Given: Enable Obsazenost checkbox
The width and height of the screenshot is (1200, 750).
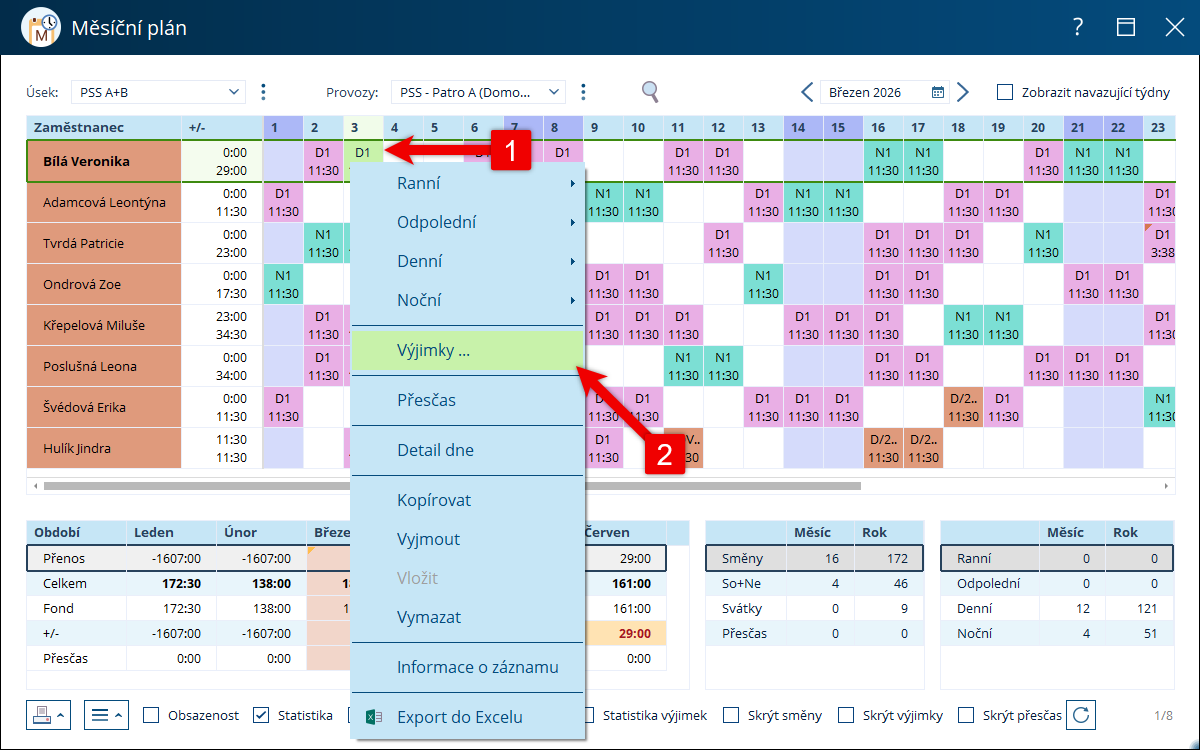Looking at the screenshot, I should pos(152,715).
